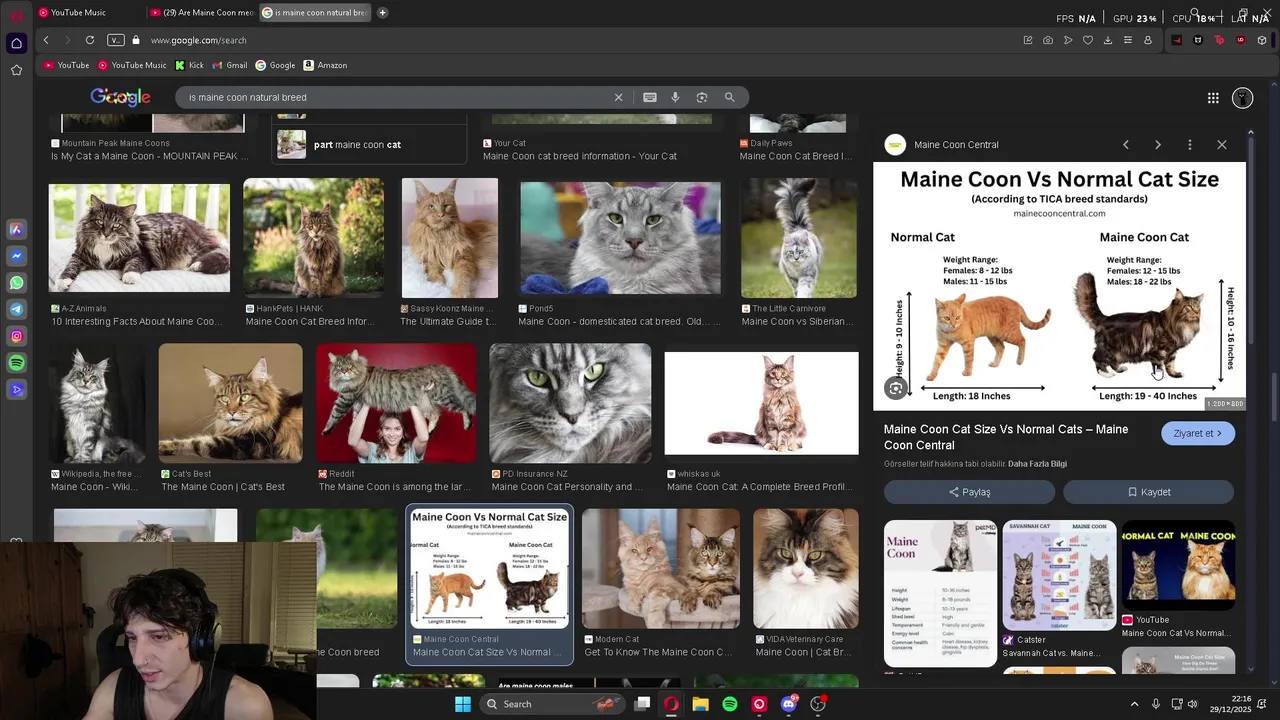Open Spotify in the sidebar
1280x720 pixels.
pyautogui.click(x=16, y=363)
